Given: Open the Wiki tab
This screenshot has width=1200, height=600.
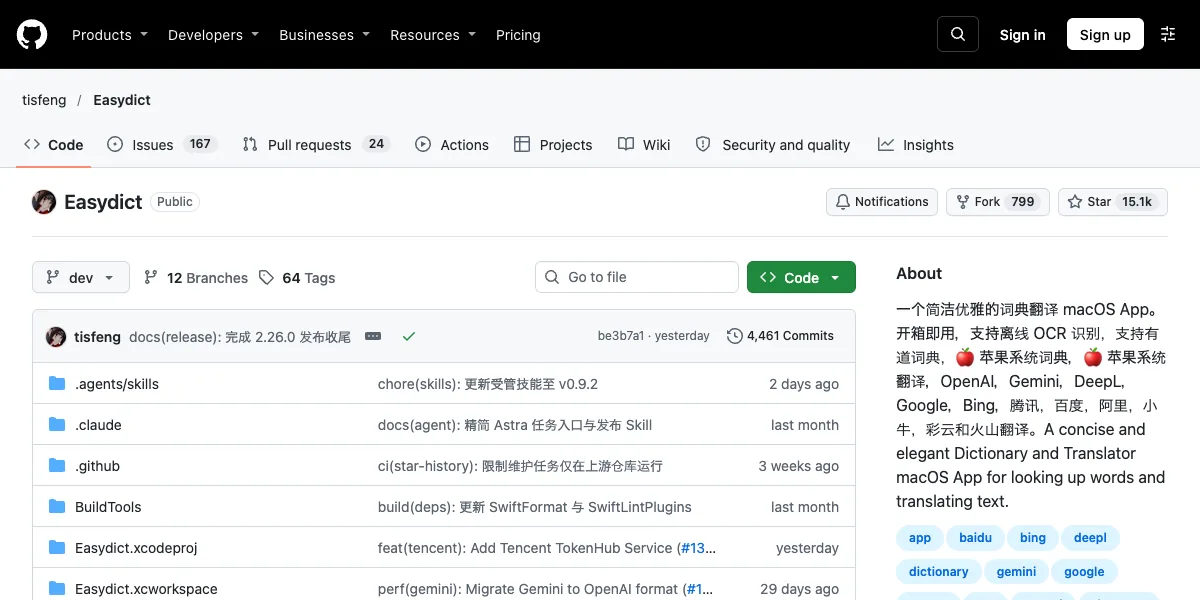Looking at the screenshot, I should tap(644, 145).
